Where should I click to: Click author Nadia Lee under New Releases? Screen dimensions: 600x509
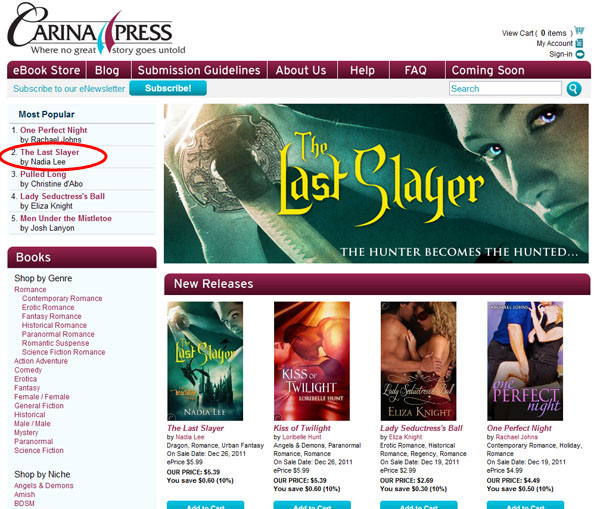(190, 437)
